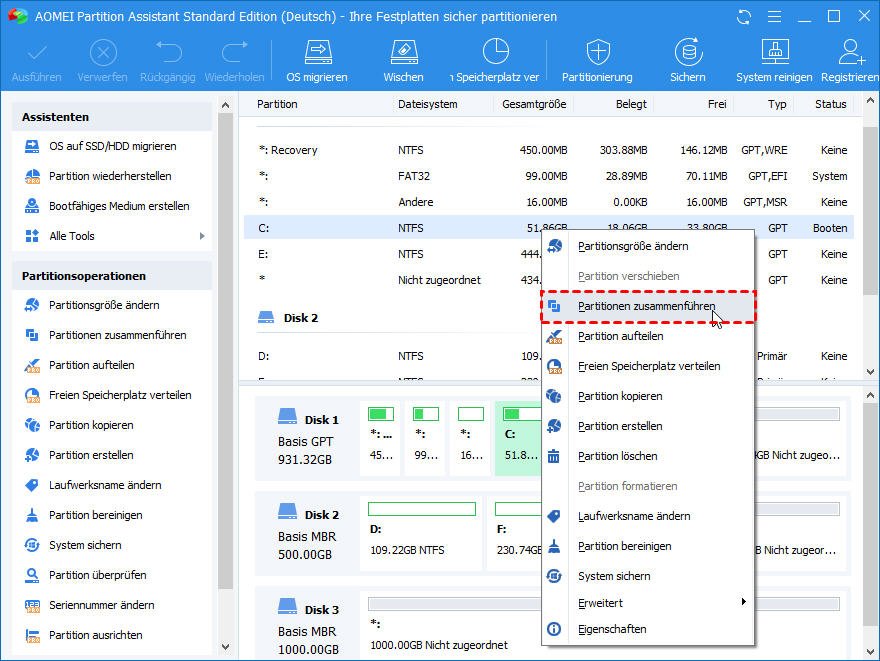Sort by the Partition column header
This screenshot has width=880, height=661.
coord(277,104)
